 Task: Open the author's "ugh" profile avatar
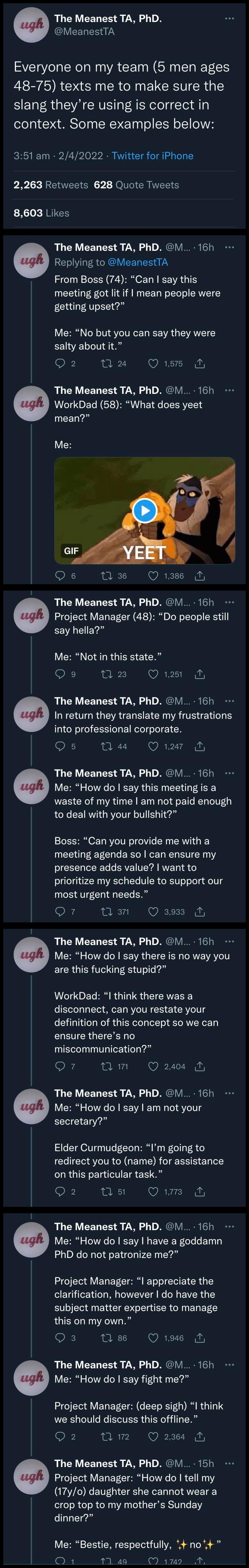(x=31, y=25)
